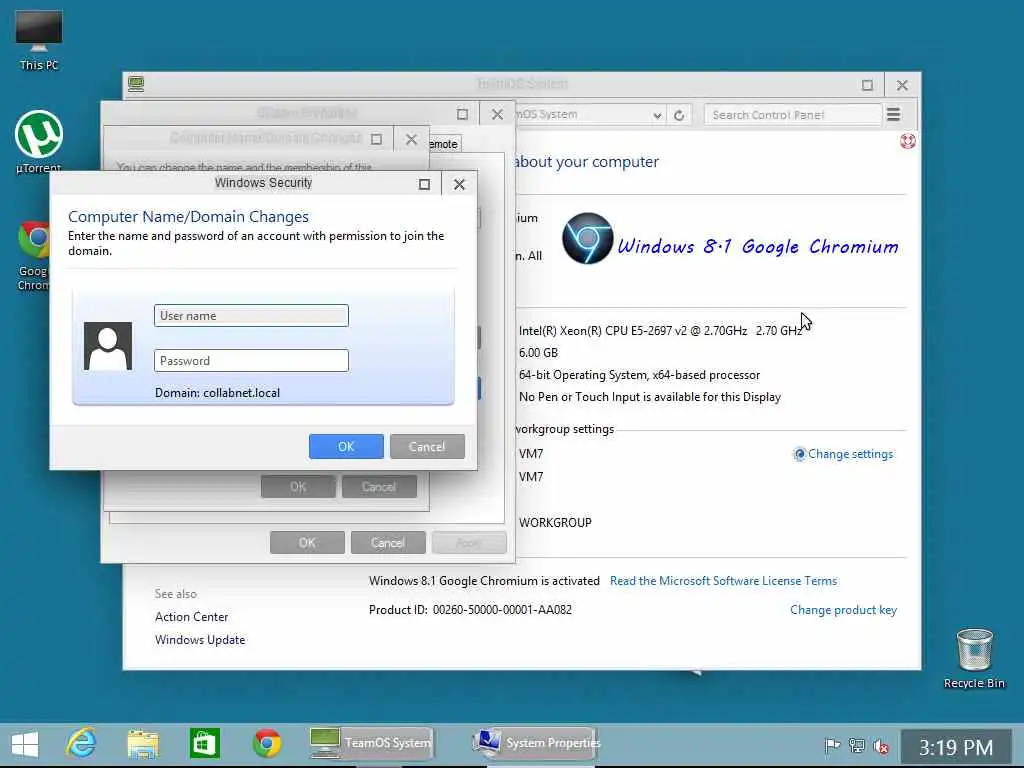Image resolution: width=1024 pixels, height=768 pixels.
Task: Expand the address bar history dropdown
Action: click(x=657, y=116)
